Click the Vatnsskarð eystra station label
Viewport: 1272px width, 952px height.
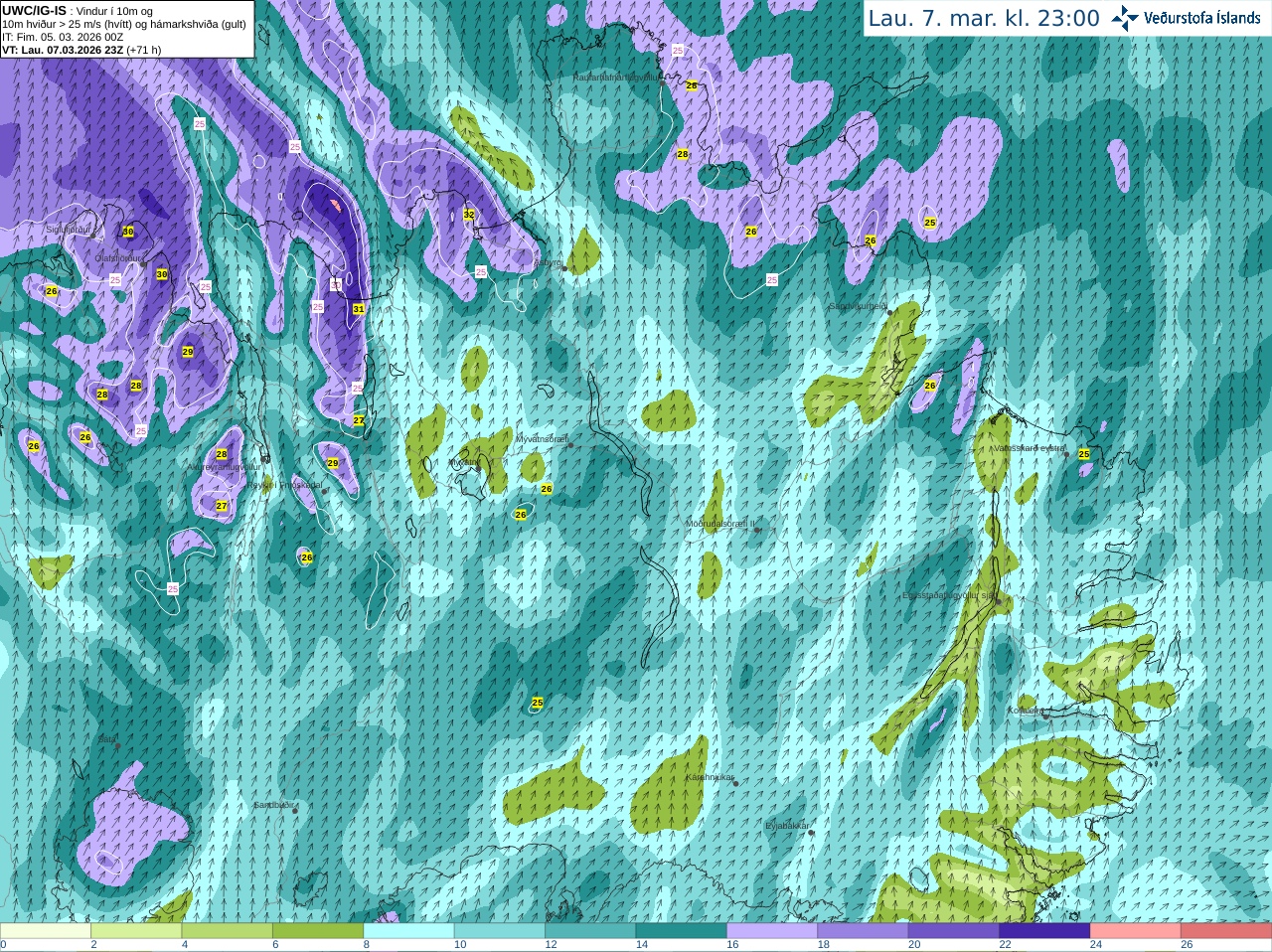click(1030, 448)
